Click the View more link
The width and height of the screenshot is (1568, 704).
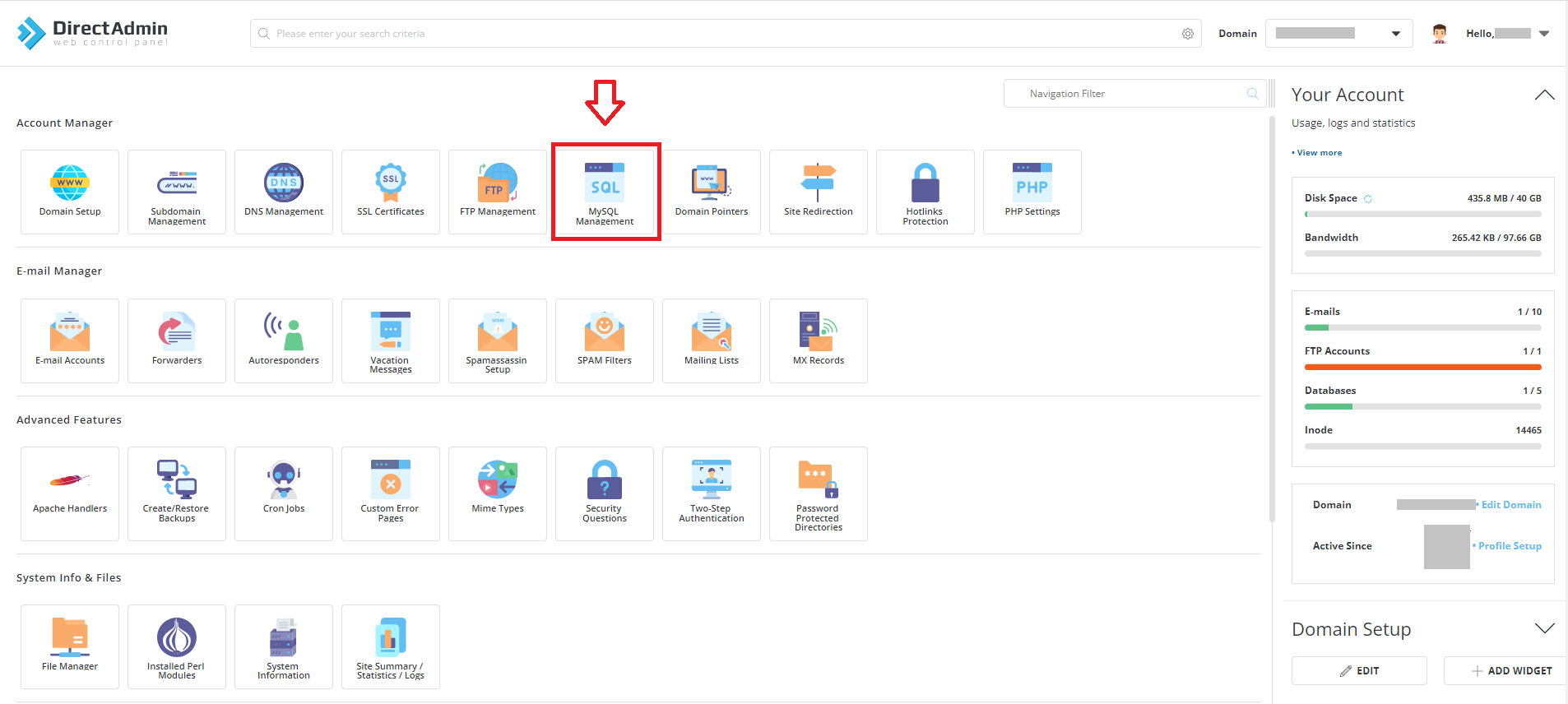click(x=1319, y=153)
